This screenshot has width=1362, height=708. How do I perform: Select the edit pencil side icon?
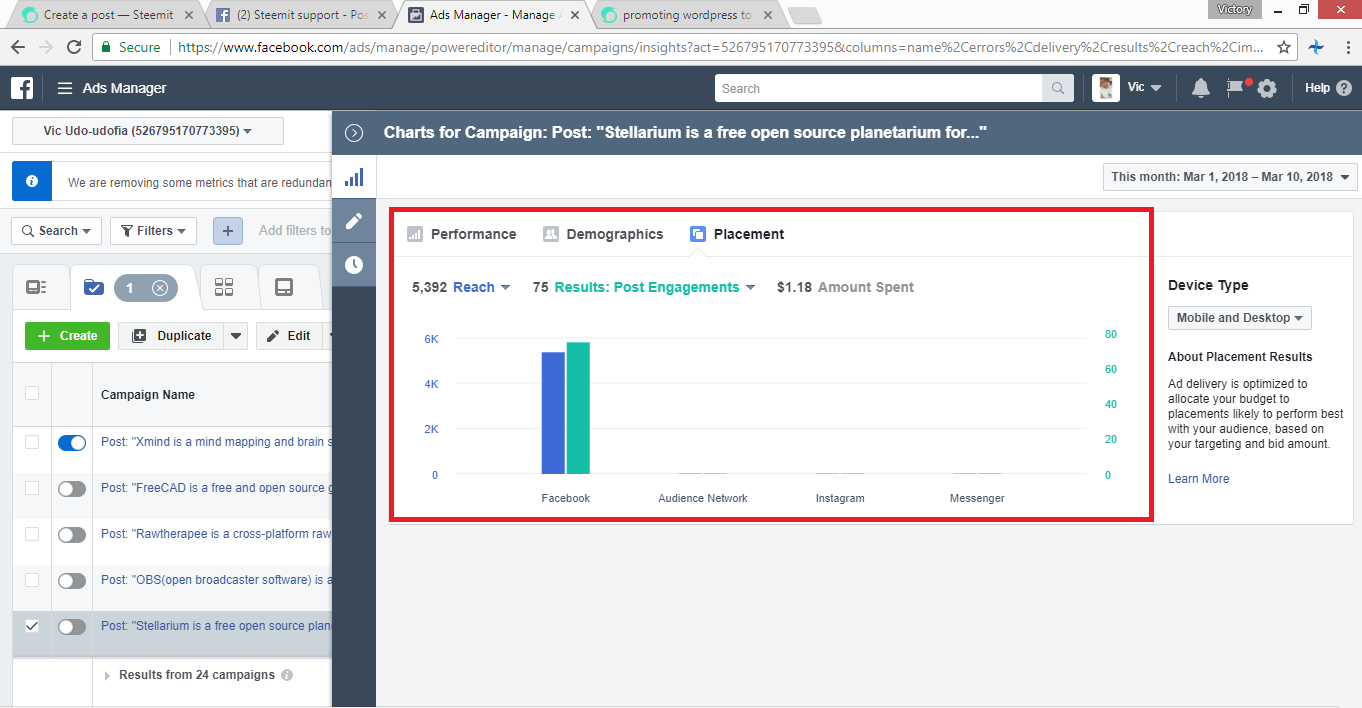pos(353,221)
